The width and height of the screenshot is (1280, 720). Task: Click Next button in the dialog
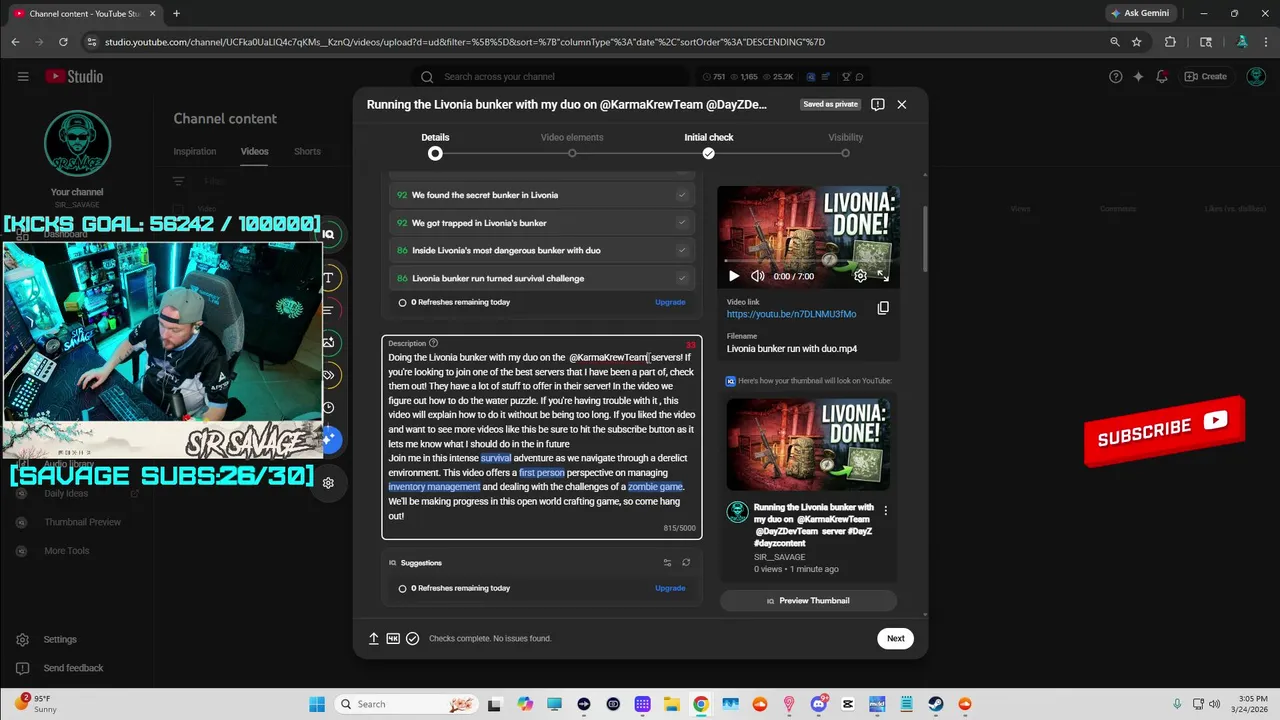tap(895, 638)
